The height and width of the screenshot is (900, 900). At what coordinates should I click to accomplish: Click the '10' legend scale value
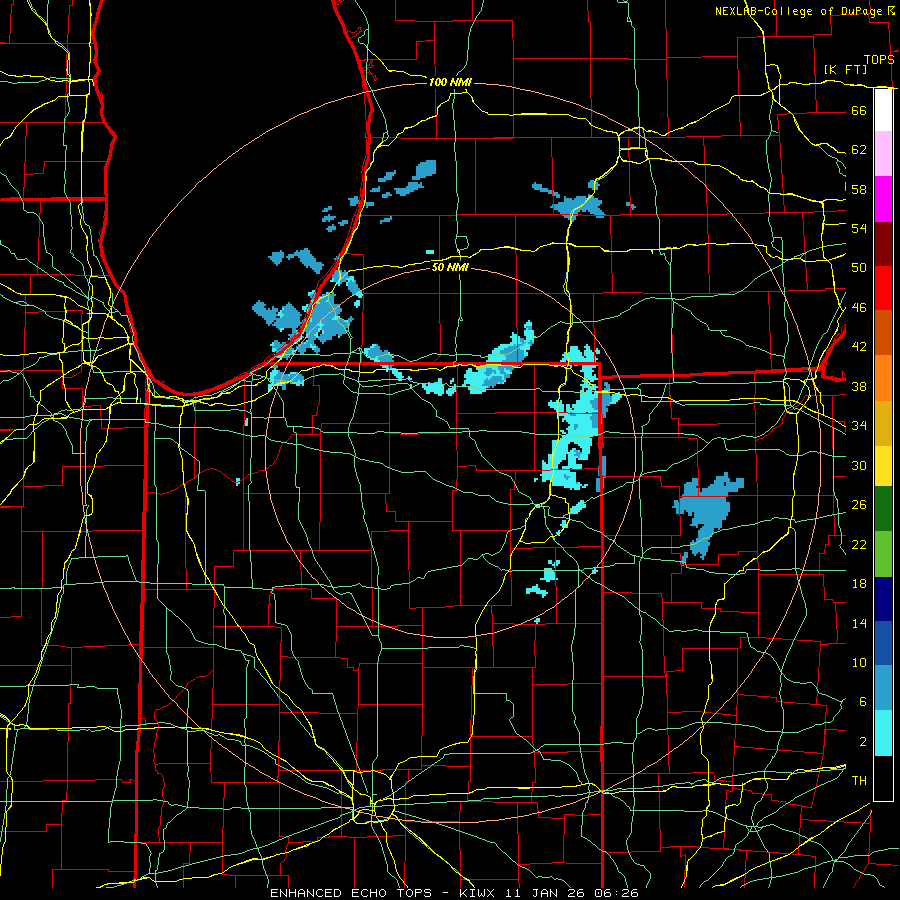click(859, 663)
